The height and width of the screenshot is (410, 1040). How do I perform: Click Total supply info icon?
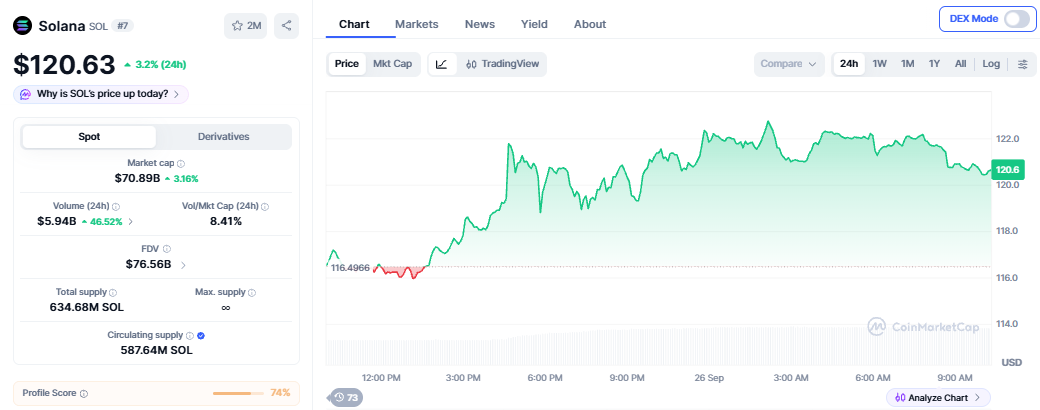(113, 293)
